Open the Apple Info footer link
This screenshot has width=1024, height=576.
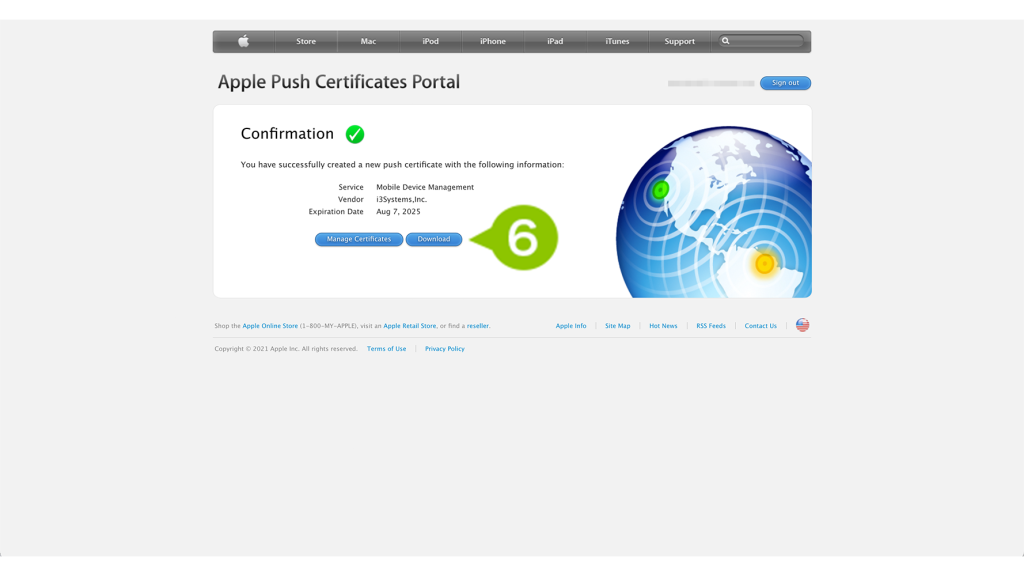pyautogui.click(x=571, y=326)
